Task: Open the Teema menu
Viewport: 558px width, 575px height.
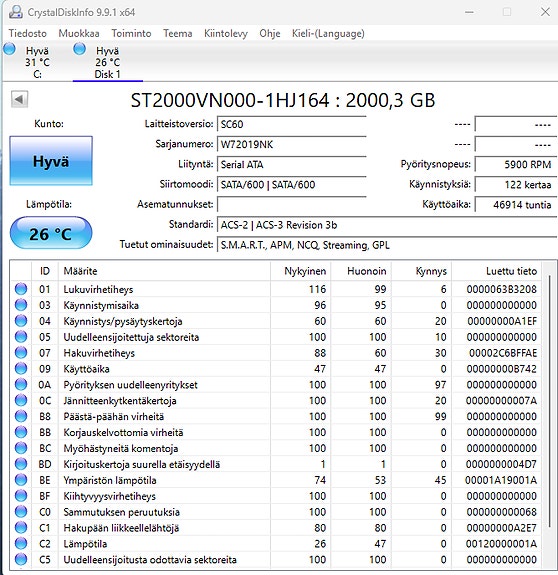Action: [177, 33]
